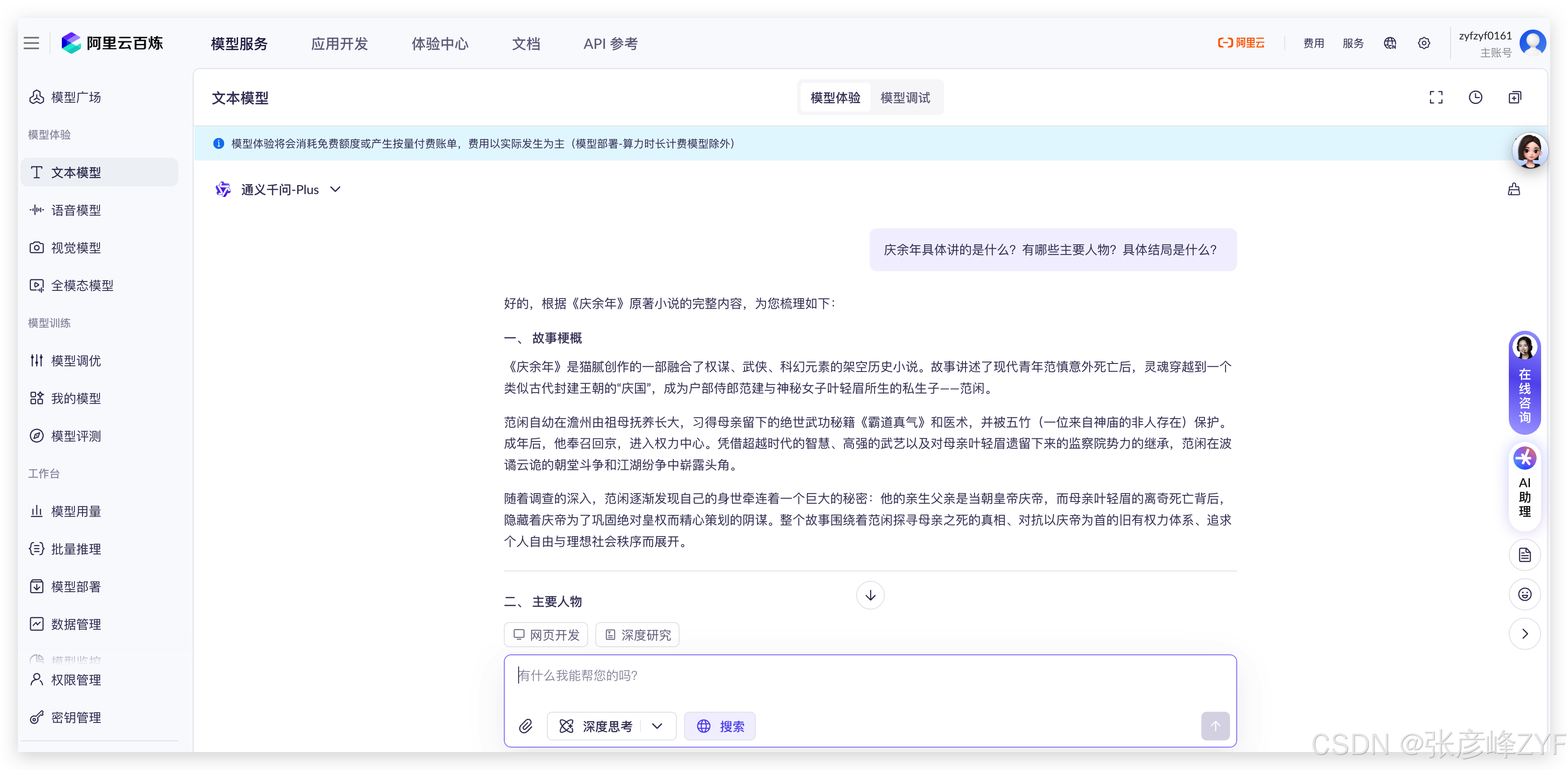Open fullscreen mode via expand icon

1436,97
